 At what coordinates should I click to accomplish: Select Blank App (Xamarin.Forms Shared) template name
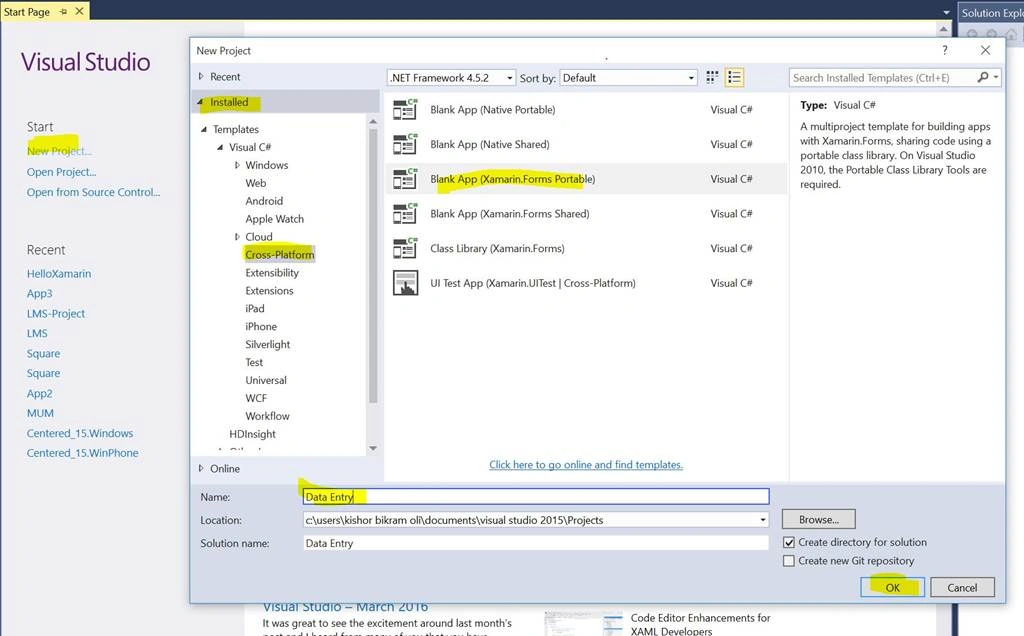coord(509,214)
